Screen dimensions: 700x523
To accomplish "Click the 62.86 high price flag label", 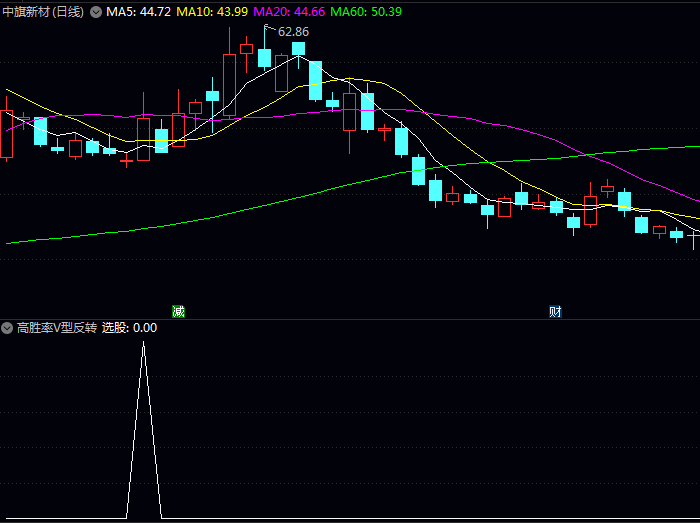I will (x=293, y=32).
